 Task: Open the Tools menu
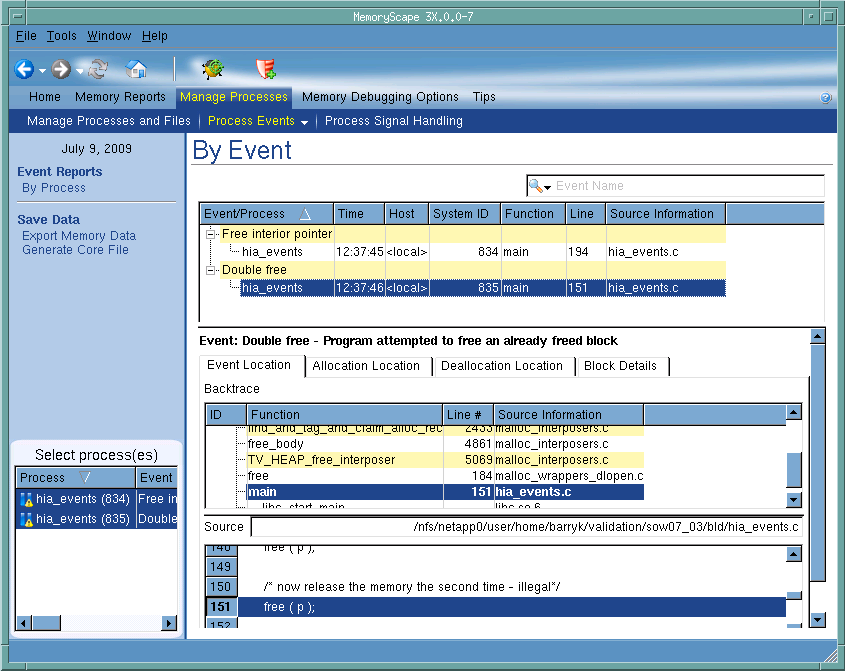click(x=61, y=36)
